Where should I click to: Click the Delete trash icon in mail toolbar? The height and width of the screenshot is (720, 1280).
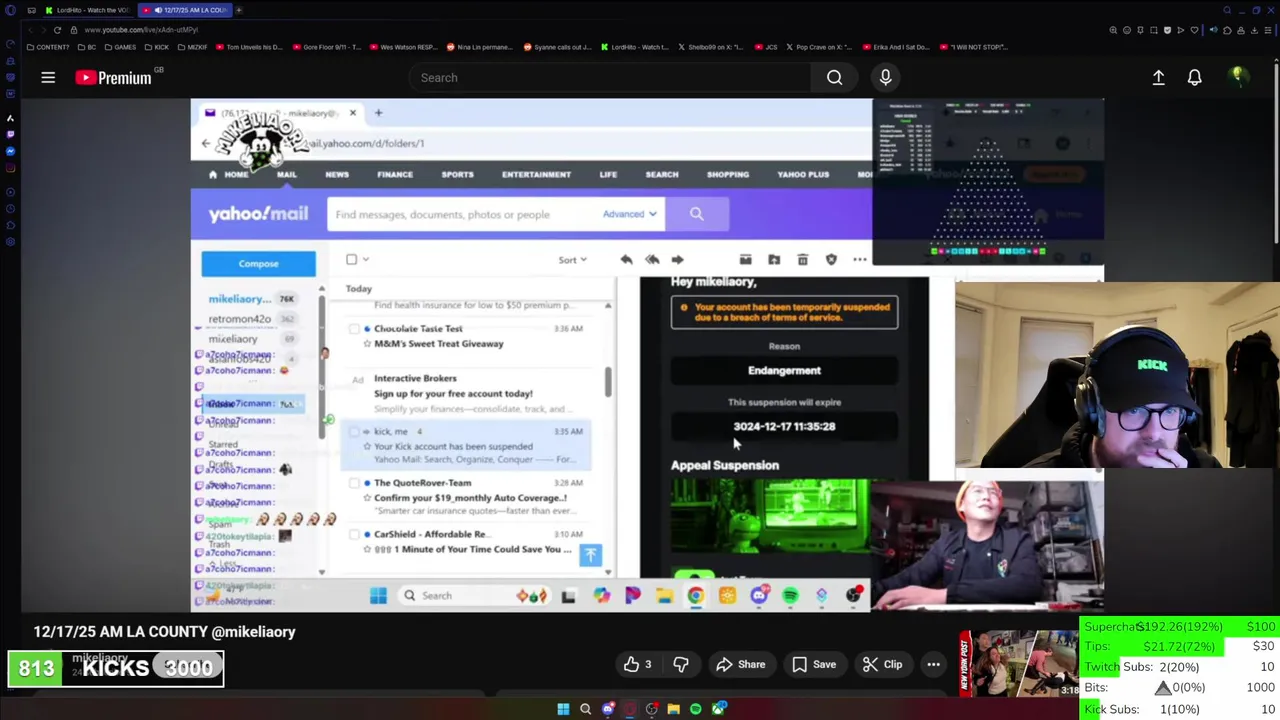(x=802, y=260)
